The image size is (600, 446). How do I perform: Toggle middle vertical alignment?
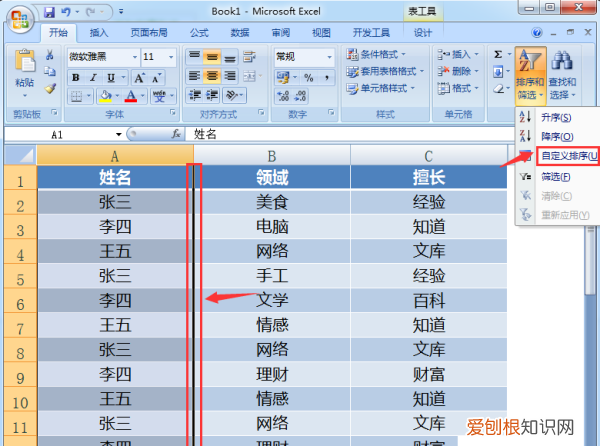coord(212,57)
